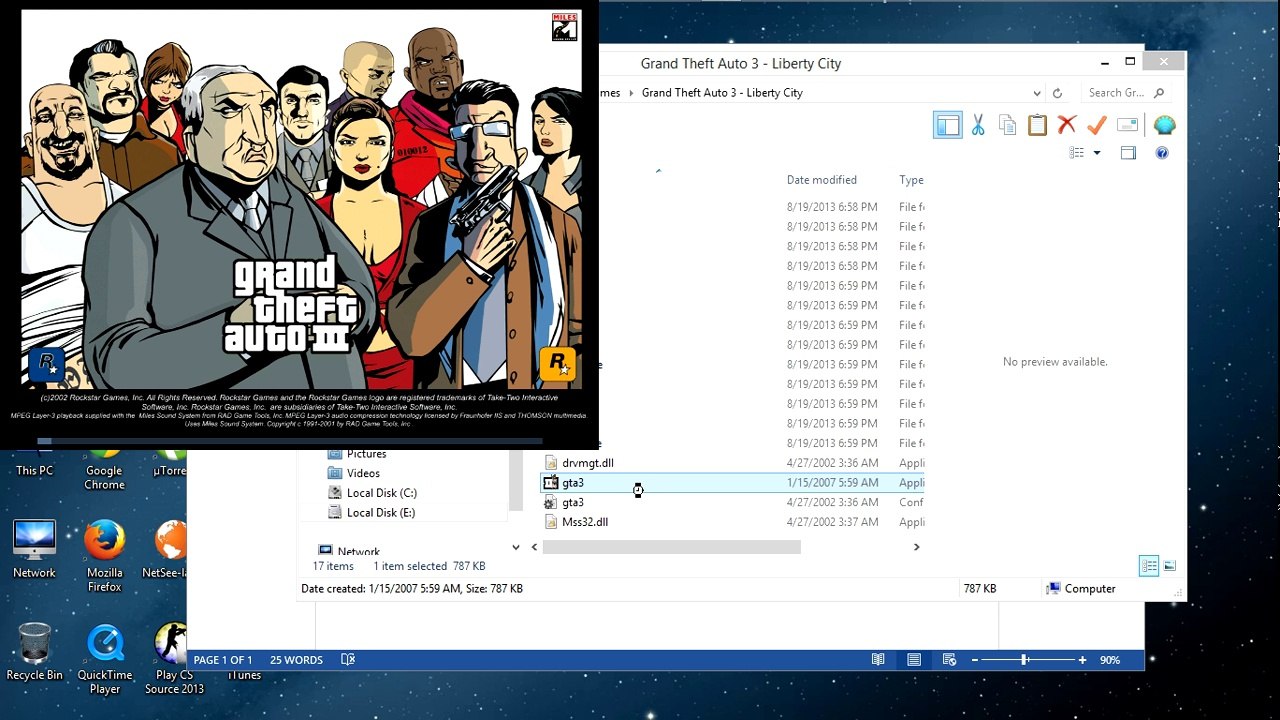Click the 25 WORDS count in Word

296,660
